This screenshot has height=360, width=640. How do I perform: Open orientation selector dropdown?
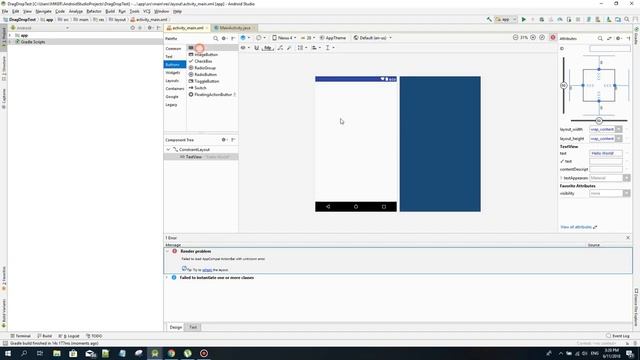(261, 38)
